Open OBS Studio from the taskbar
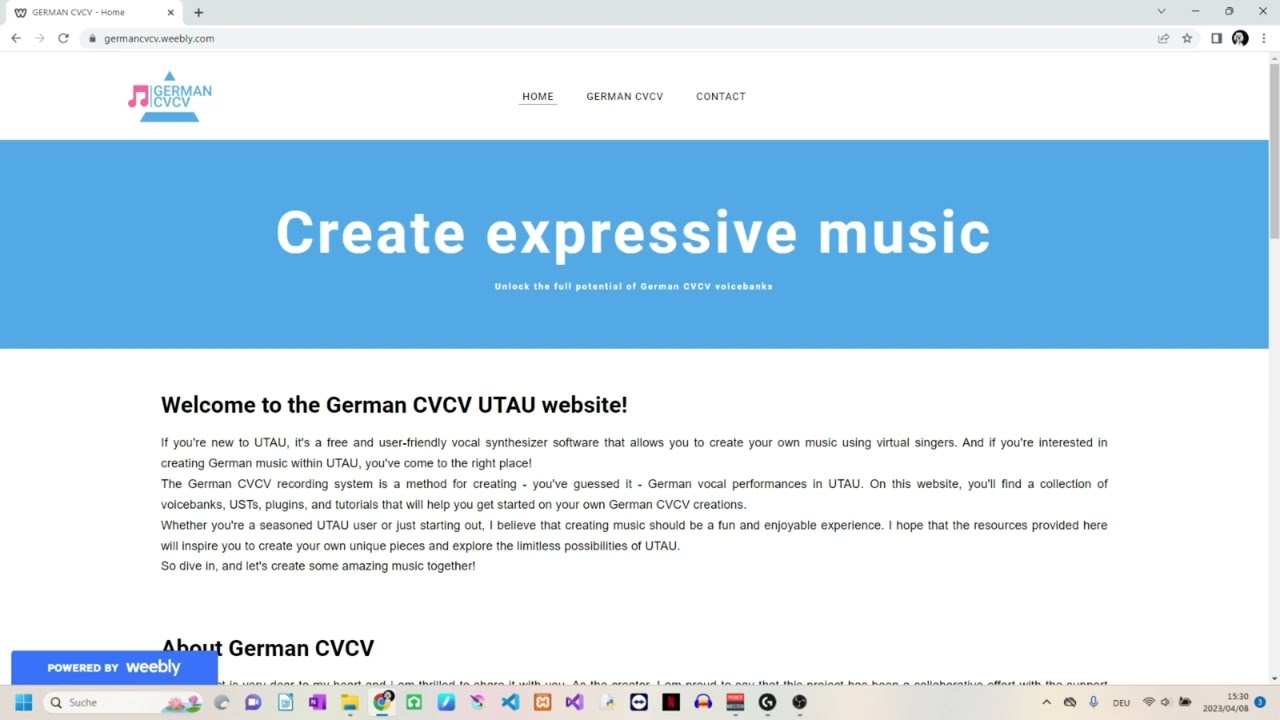Screen dimensions: 1280x720 point(799,702)
